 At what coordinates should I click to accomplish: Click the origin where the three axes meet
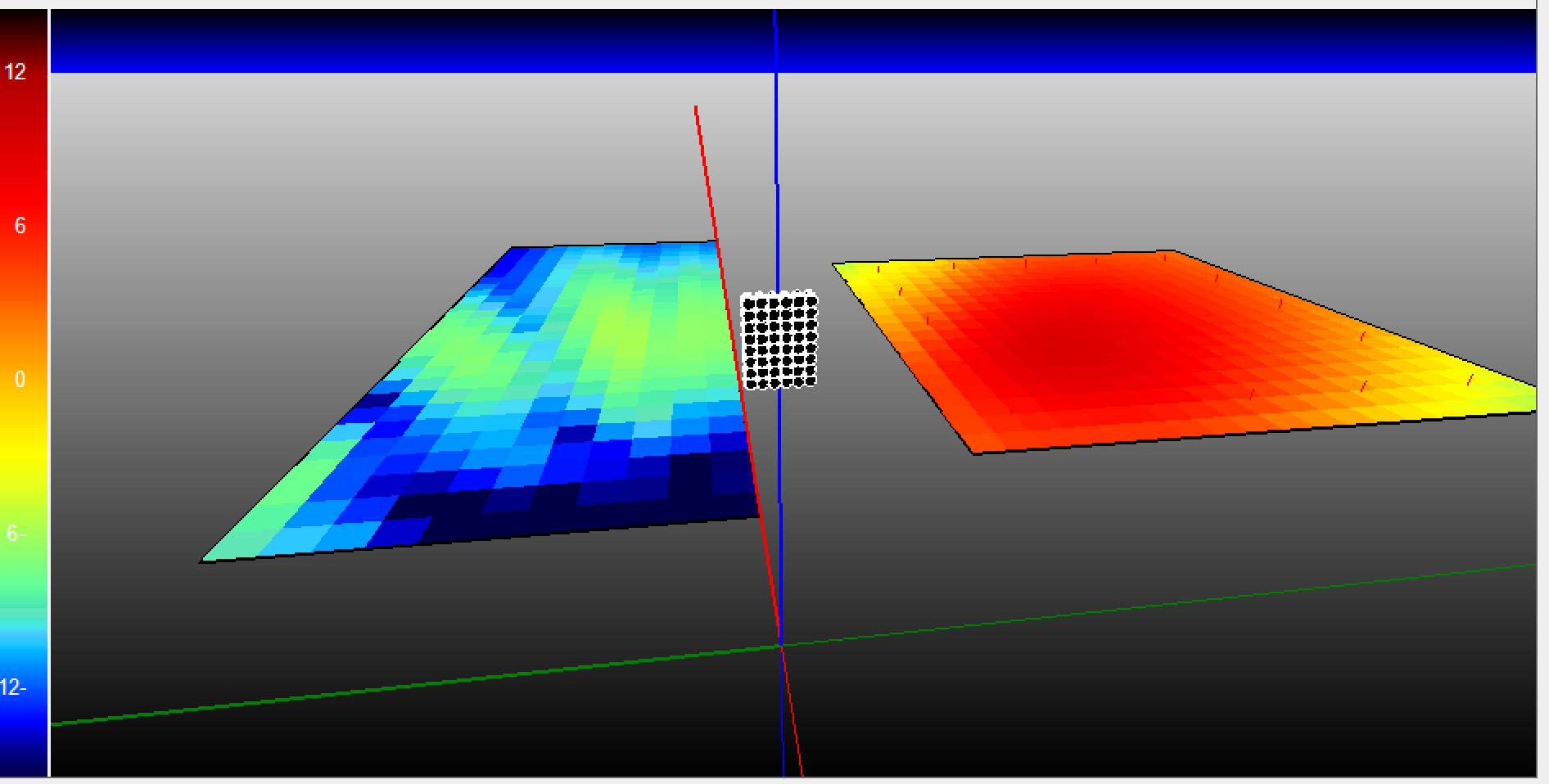[x=781, y=647]
